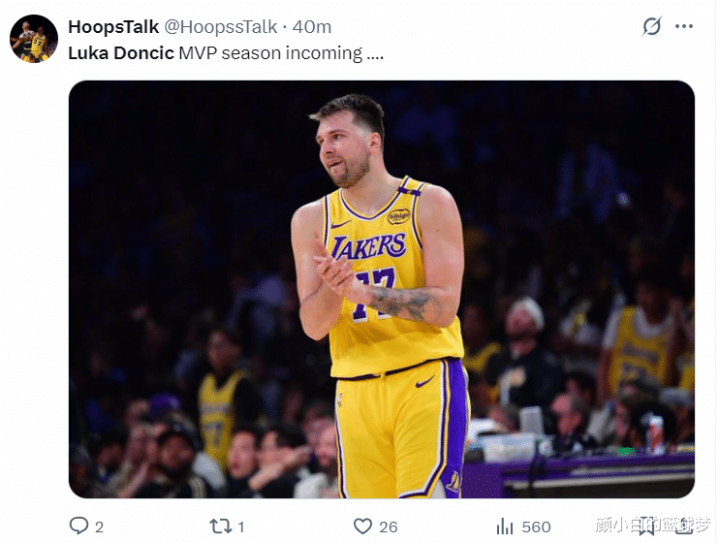Click the reply speech bubble icon
719x543 pixels.
click(x=79, y=525)
